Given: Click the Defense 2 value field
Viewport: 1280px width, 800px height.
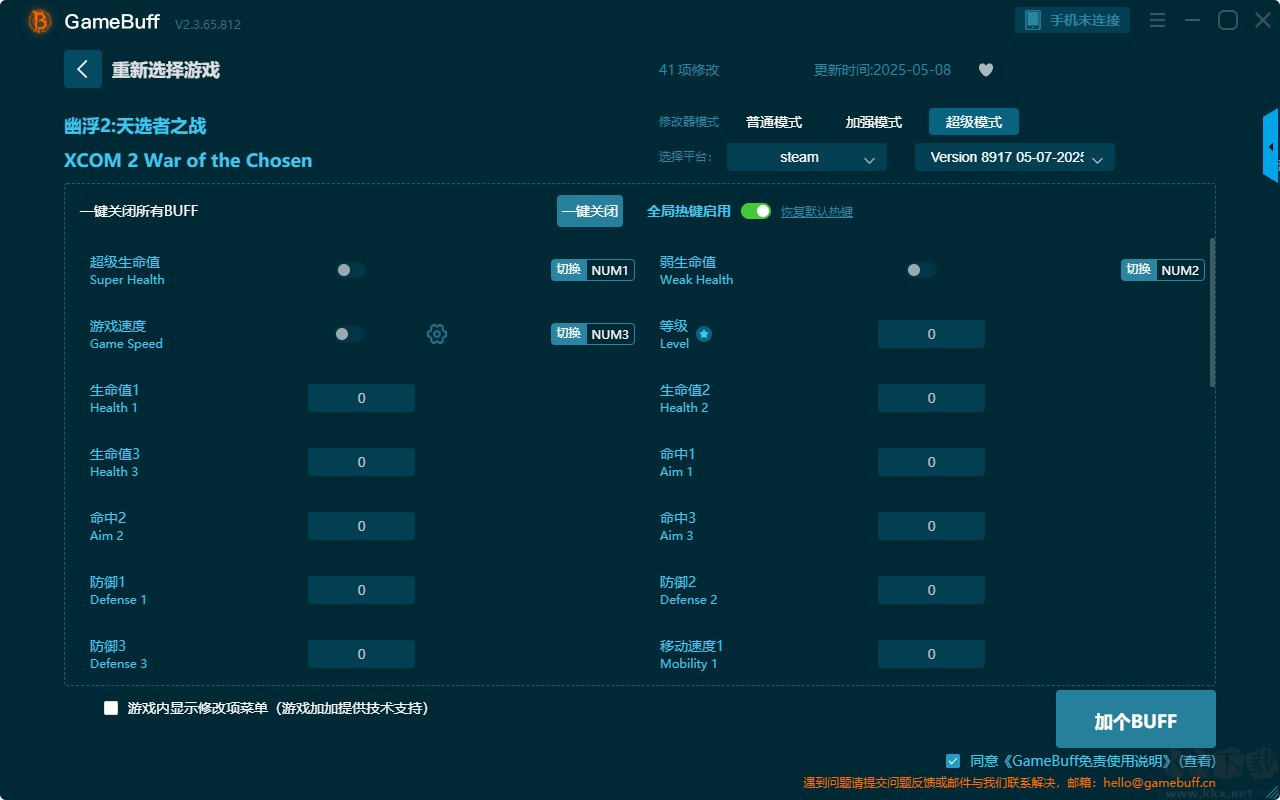Looking at the screenshot, I should (x=931, y=590).
